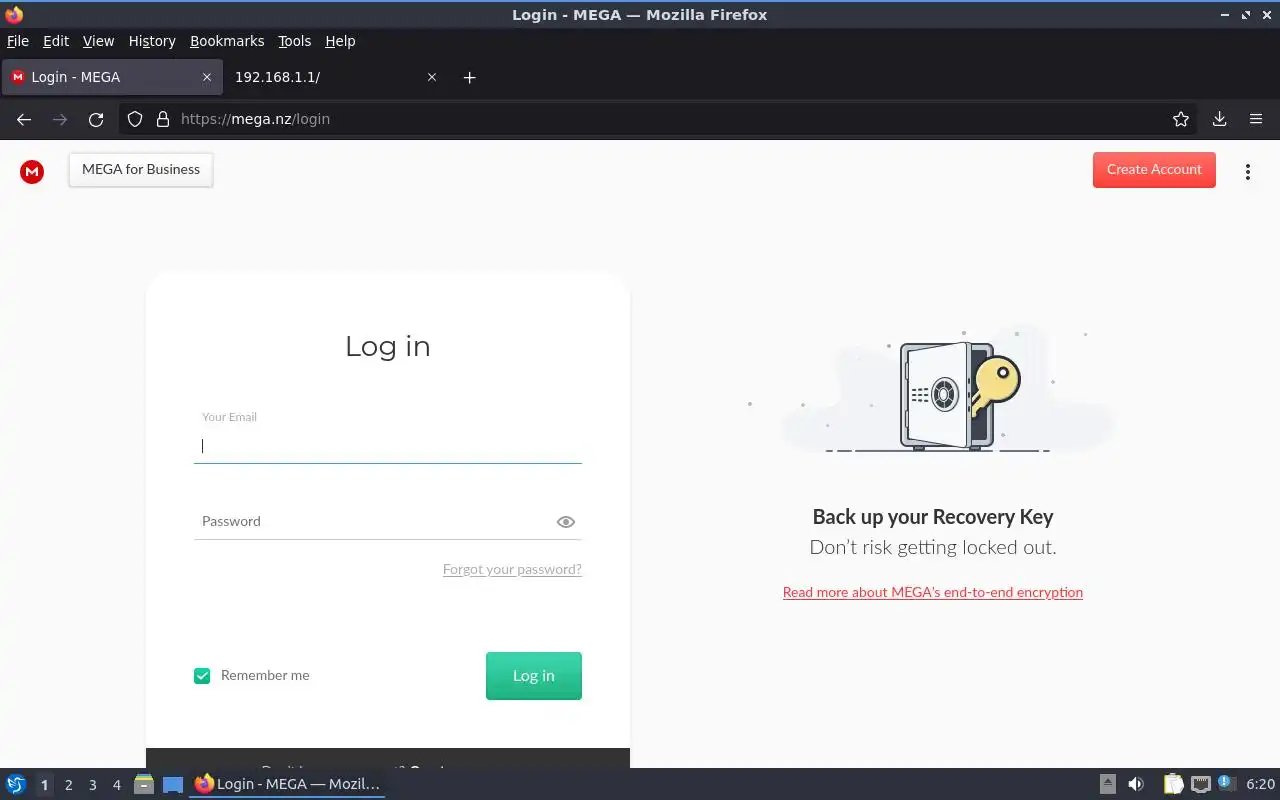Switch to the 192.168.1.1 tab

335,77
